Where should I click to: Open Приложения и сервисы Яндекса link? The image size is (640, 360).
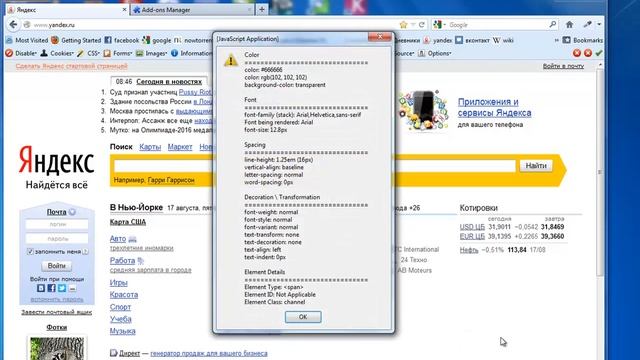(494, 107)
